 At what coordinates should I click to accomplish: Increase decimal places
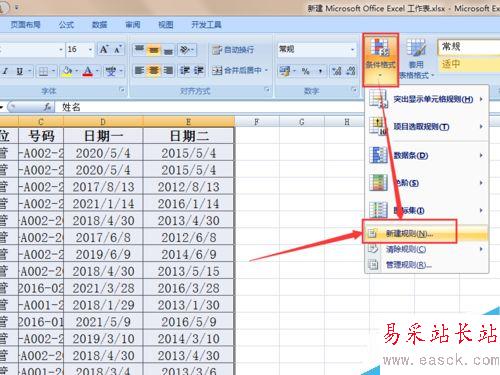tap(337, 71)
